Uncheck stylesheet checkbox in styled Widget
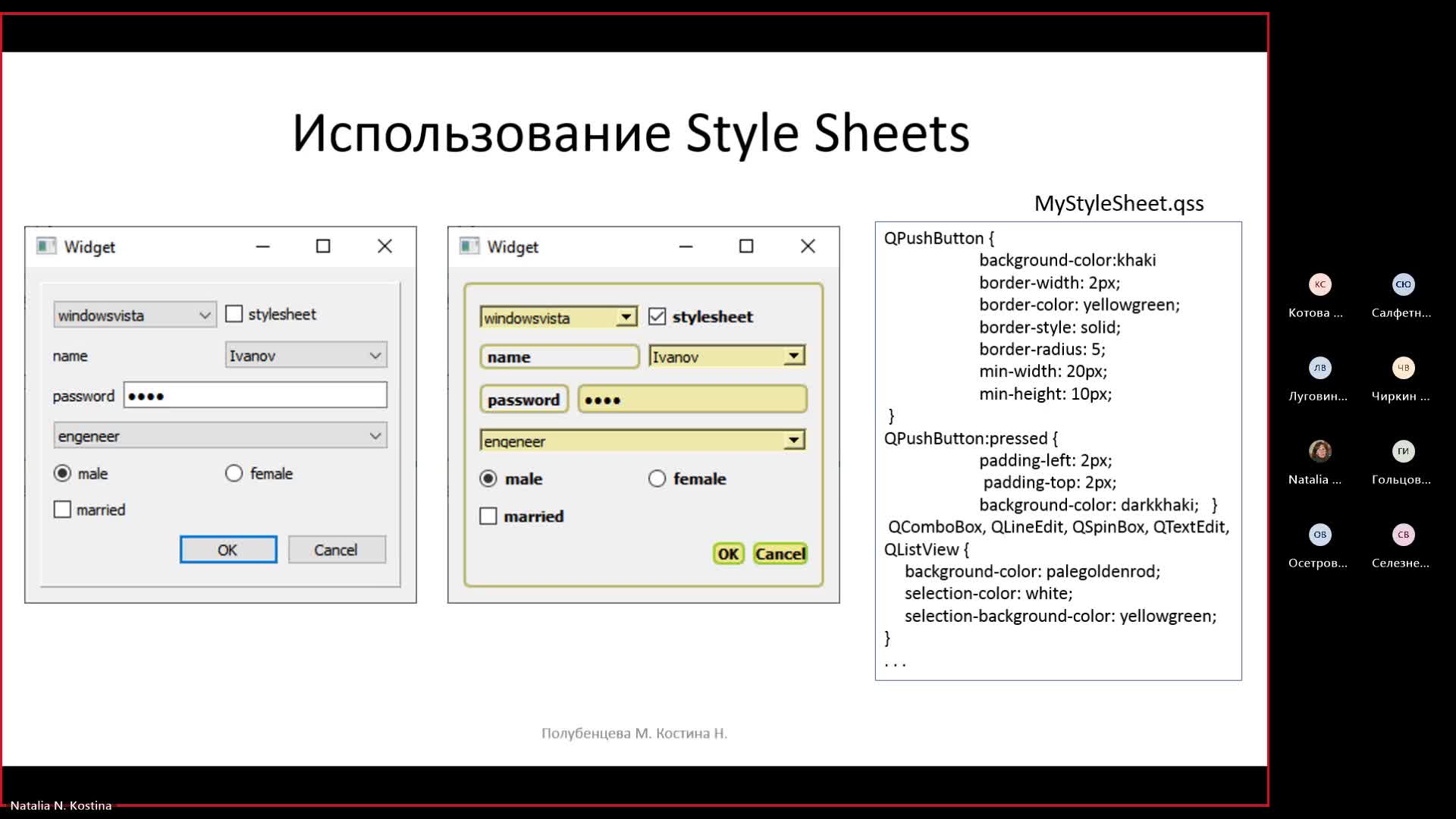 657,316
